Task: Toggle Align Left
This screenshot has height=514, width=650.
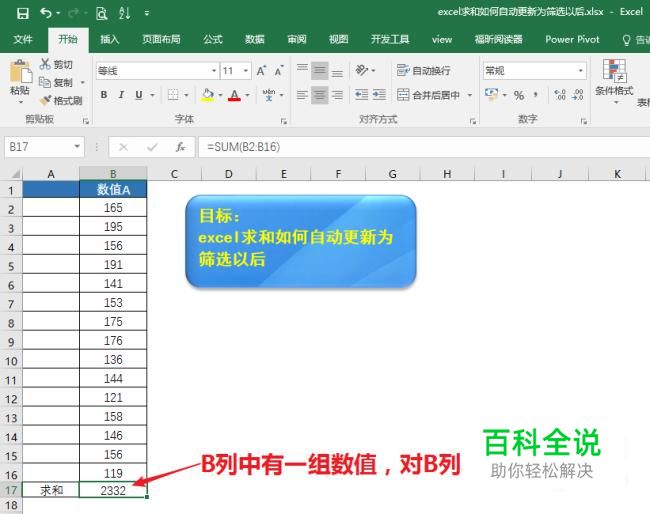Action: pyautogui.click(x=302, y=95)
